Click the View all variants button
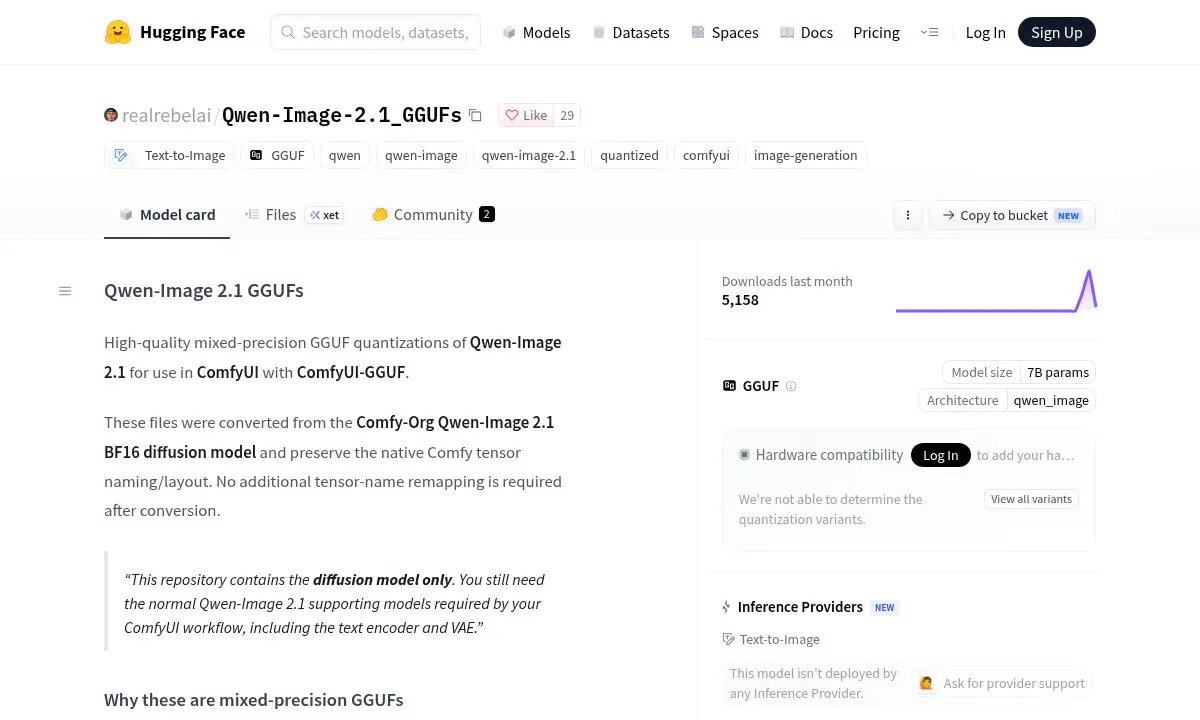The height and width of the screenshot is (720, 1200). tap(1031, 499)
